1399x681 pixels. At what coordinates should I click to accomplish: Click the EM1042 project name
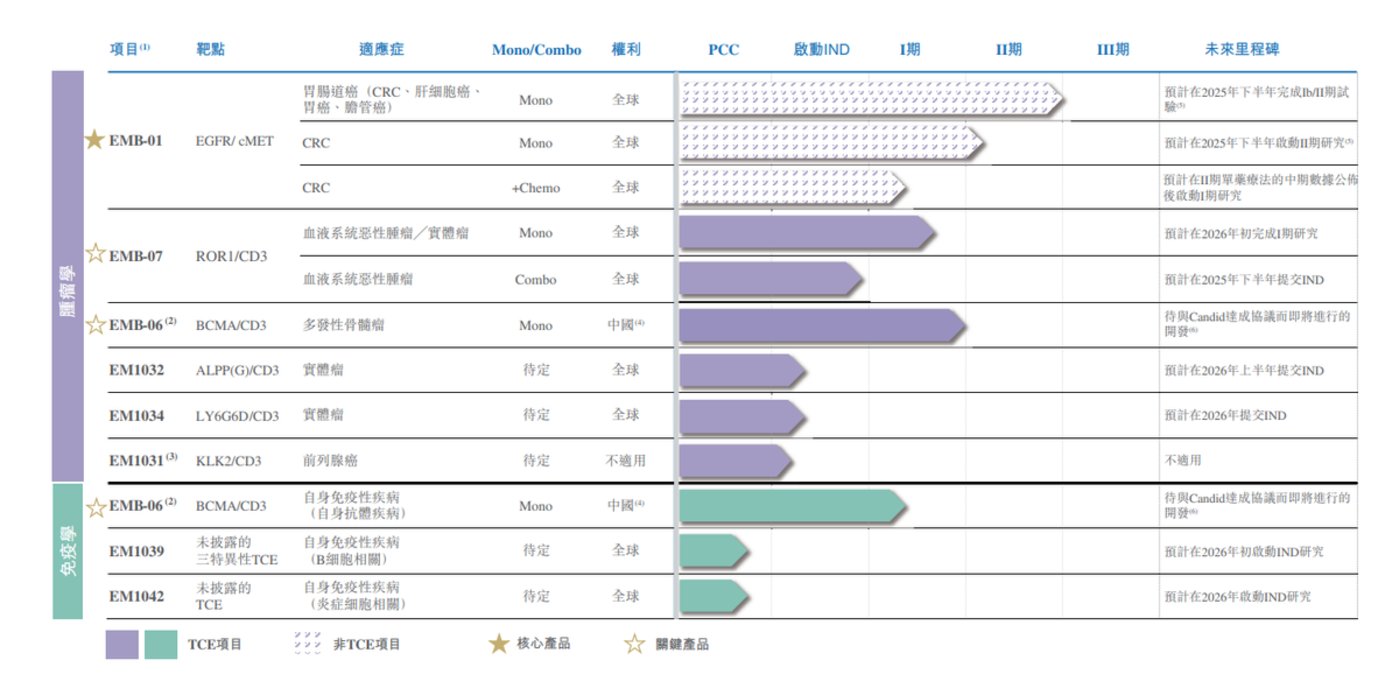pos(137,597)
